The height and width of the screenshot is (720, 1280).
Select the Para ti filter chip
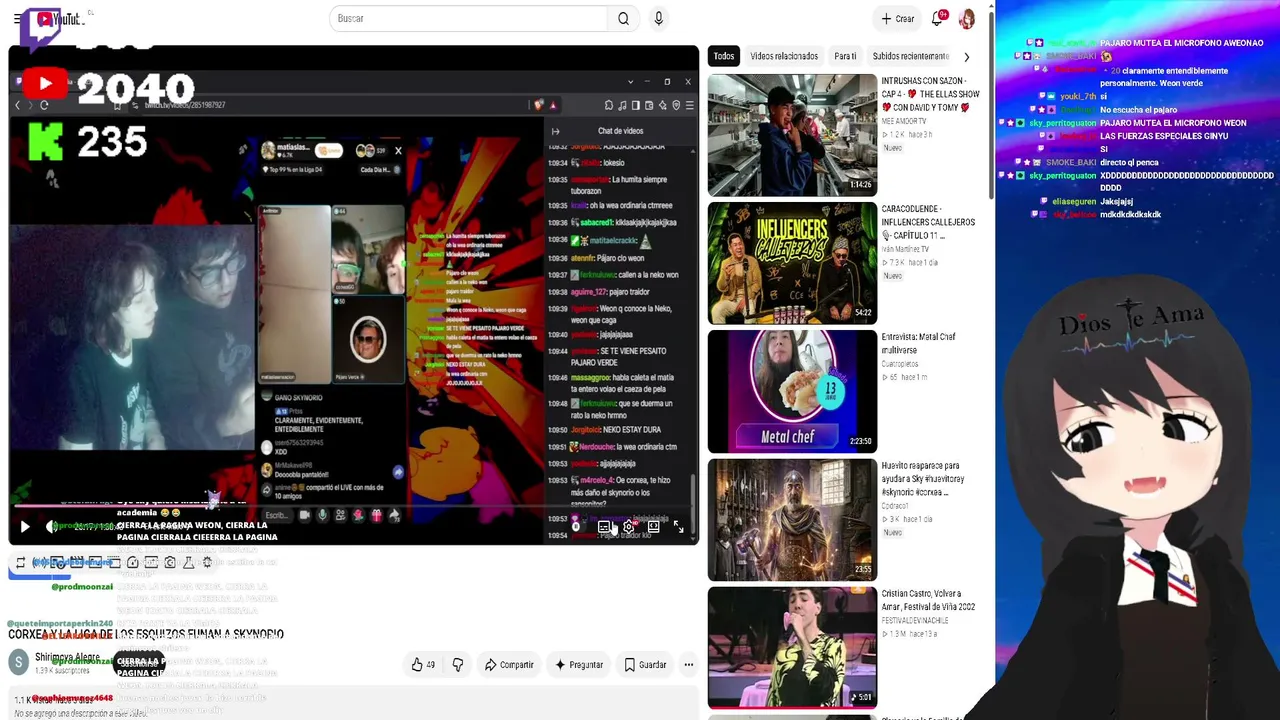[845, 56]
